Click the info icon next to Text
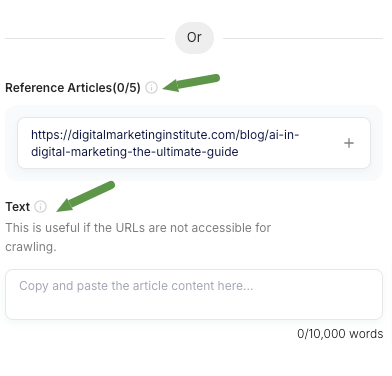Screen dimensions: 392x376 pos(40,207)
